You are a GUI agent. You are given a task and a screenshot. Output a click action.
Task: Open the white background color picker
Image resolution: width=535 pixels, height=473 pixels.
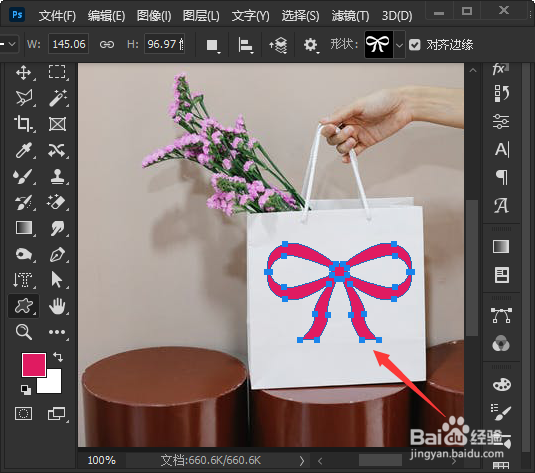[x=54, y=384]
